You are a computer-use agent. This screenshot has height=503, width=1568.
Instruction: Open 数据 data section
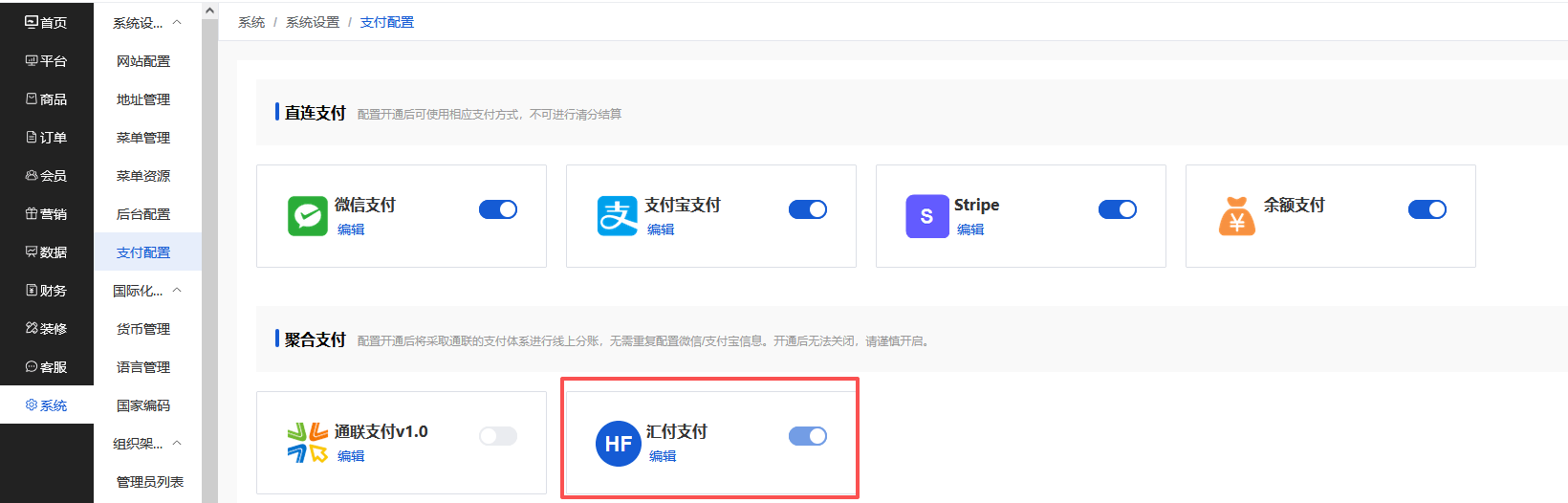point(46,251)
